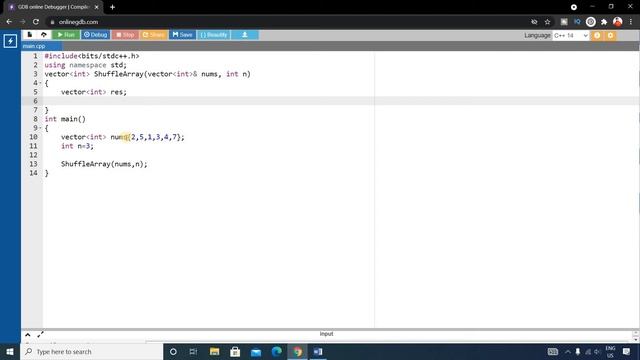
Task: Click the upload file cloud icon
Action: click(x=44, y=35)
